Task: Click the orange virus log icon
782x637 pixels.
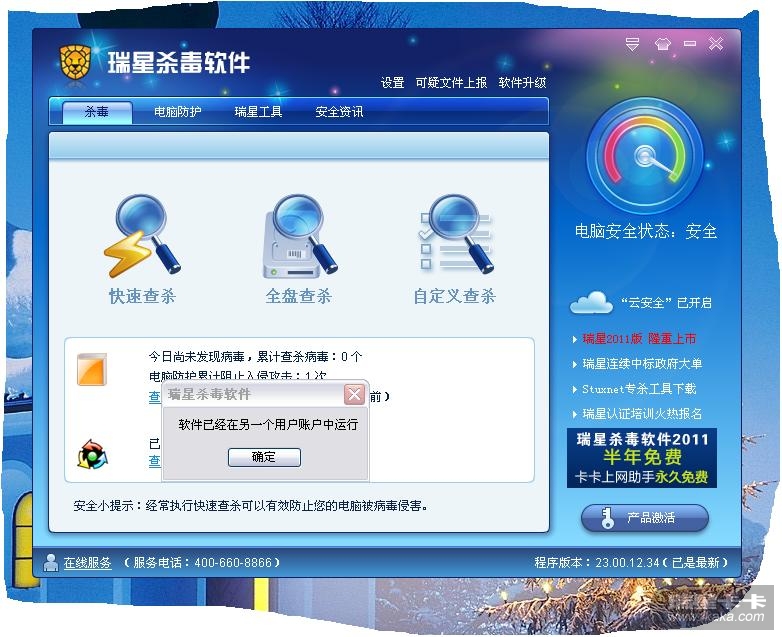Action: tap(92, 370)
